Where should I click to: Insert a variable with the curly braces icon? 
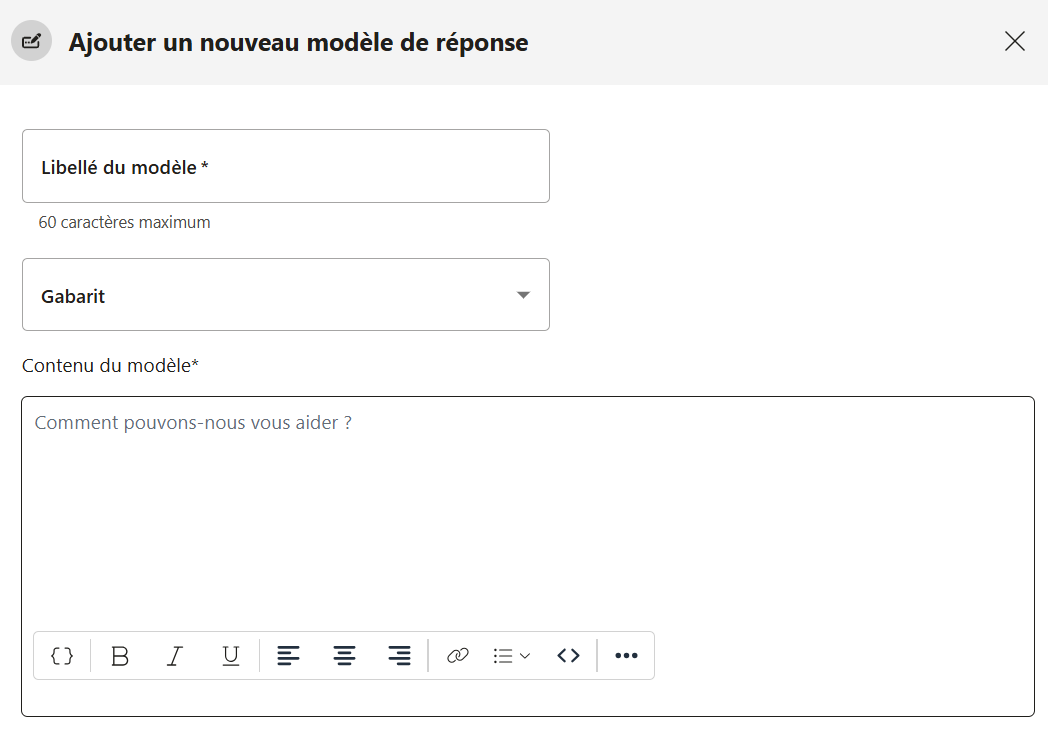[62, 656]
